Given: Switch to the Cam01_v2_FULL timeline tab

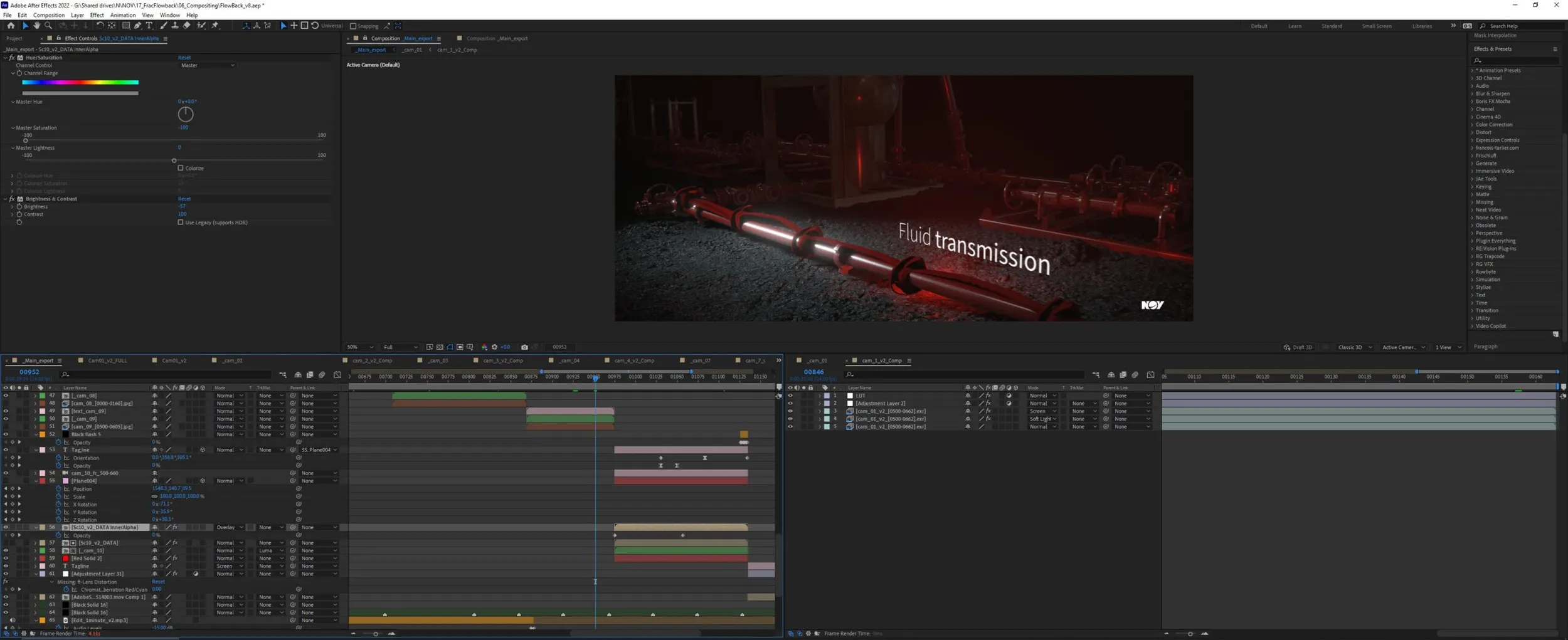Looking at the screenshot, I should [107, 361].
